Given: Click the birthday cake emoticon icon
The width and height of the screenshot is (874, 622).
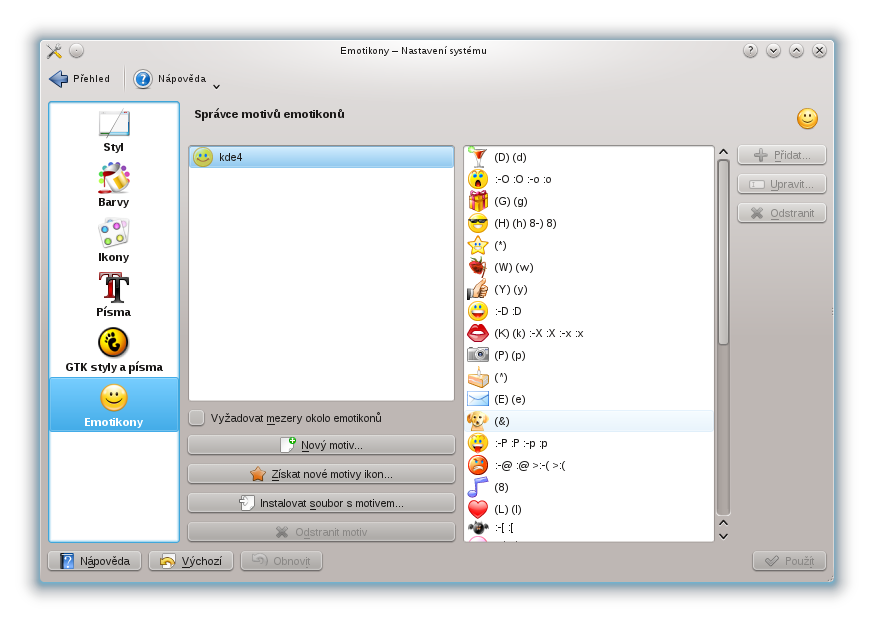Looking at the screenshot, I should 478,377.
